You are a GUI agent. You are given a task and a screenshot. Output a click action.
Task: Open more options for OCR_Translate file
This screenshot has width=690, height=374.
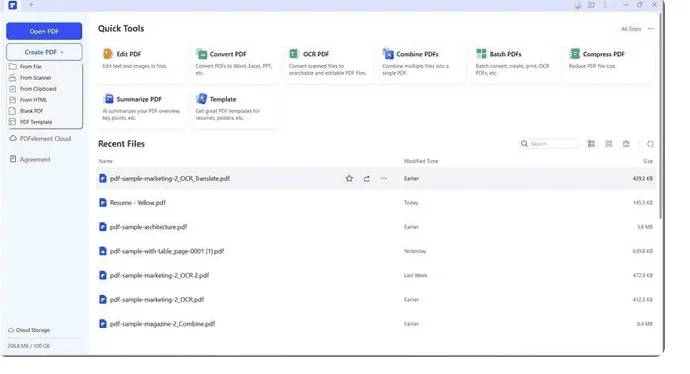pyautogui.click(x=384, y=179)
